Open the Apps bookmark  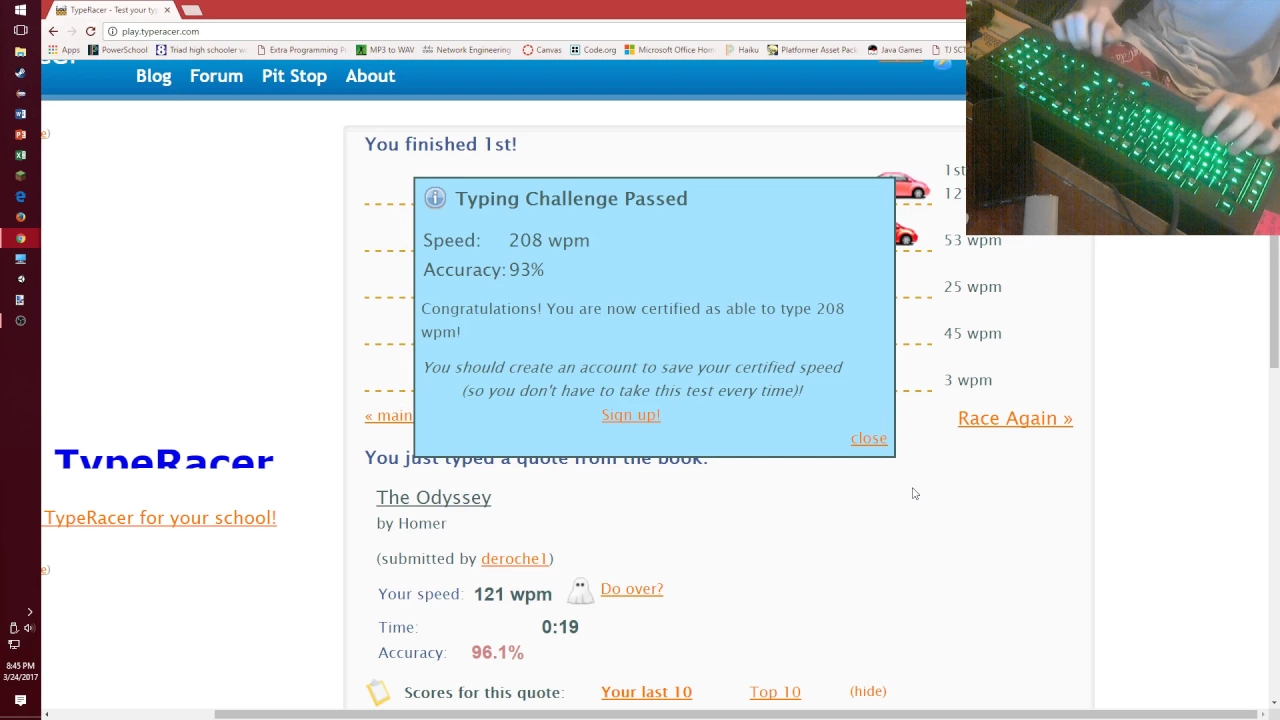click(x=64, y=50)
